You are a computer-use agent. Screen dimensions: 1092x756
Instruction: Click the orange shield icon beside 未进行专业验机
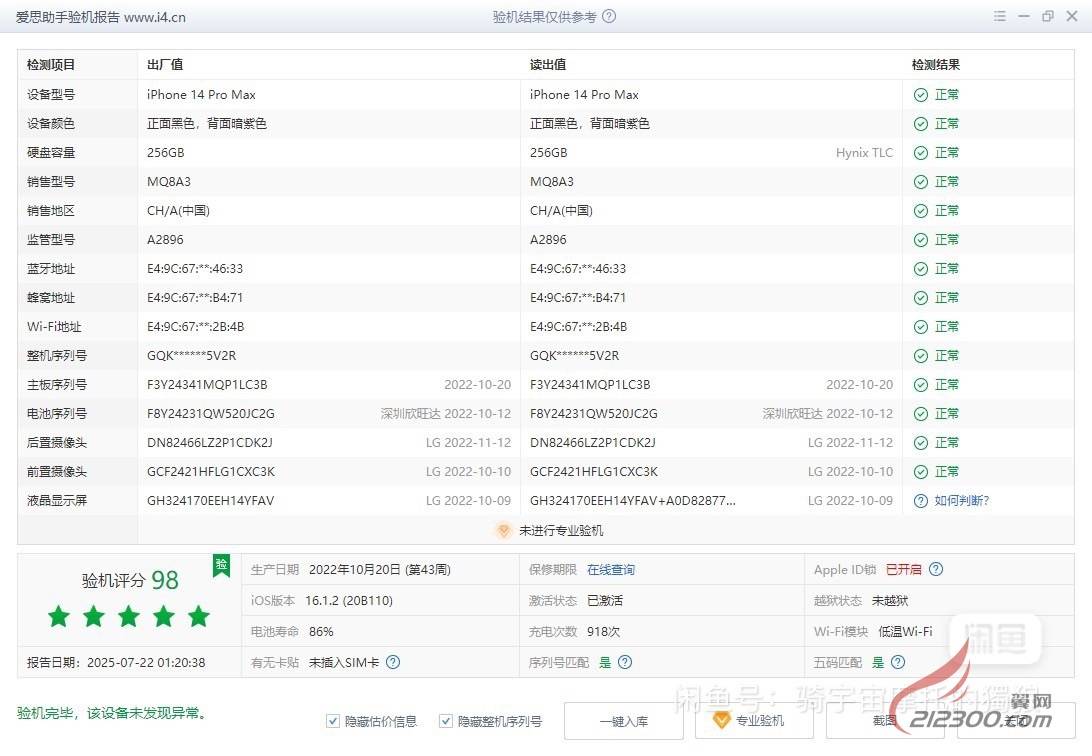coord(504,531)
